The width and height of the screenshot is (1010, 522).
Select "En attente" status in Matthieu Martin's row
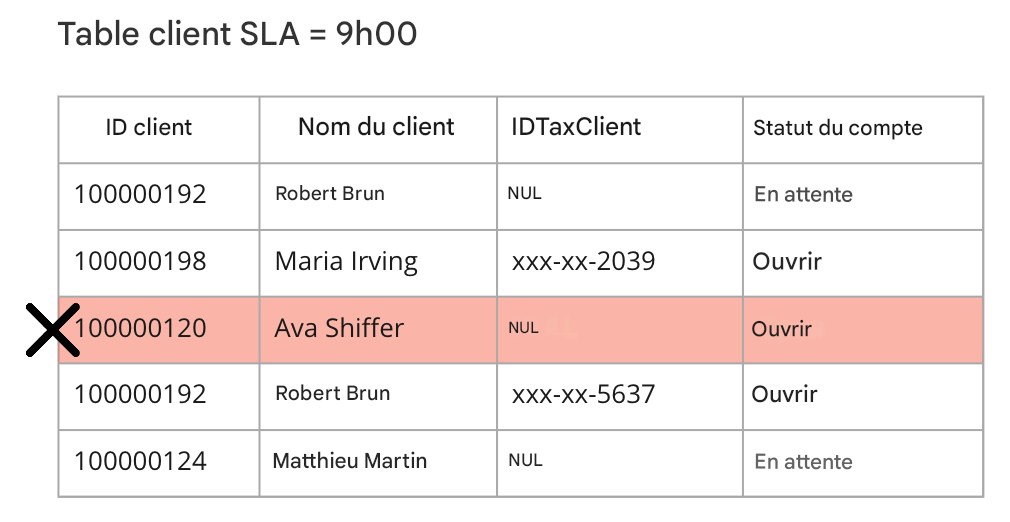coord(803,462)
